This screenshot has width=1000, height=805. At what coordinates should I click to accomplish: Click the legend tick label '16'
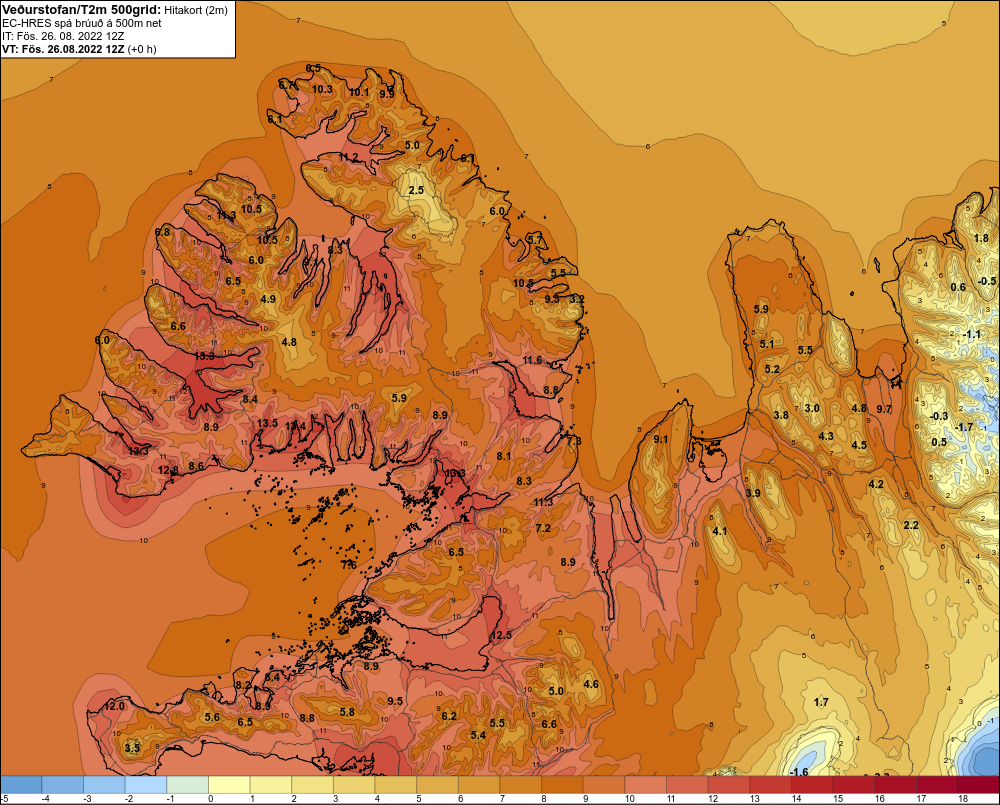880,799
